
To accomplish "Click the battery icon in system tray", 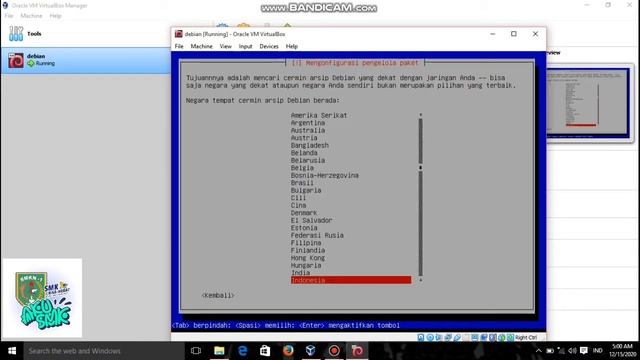I will point(550,351).
